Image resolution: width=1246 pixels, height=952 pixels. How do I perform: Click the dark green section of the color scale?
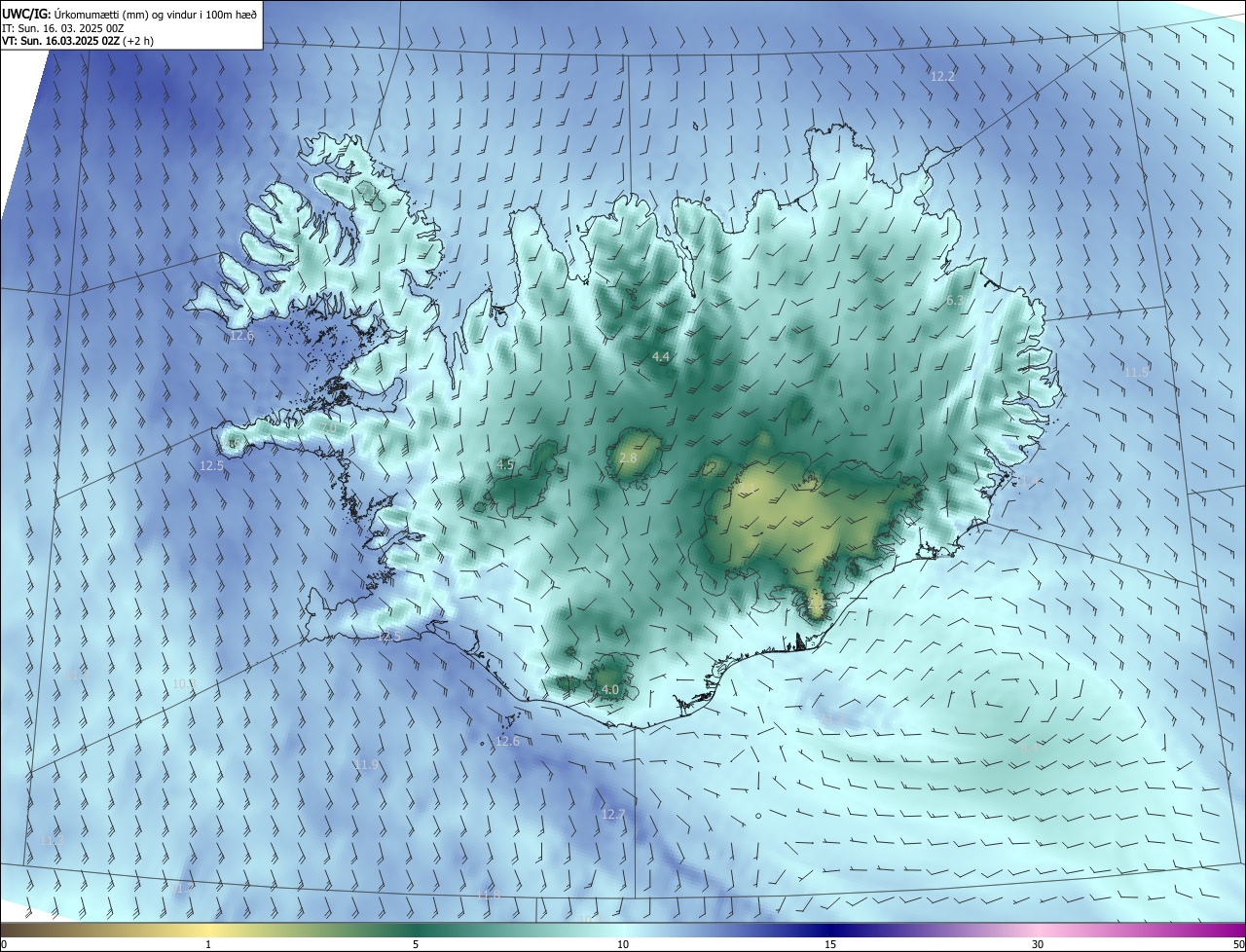[416, 931]
